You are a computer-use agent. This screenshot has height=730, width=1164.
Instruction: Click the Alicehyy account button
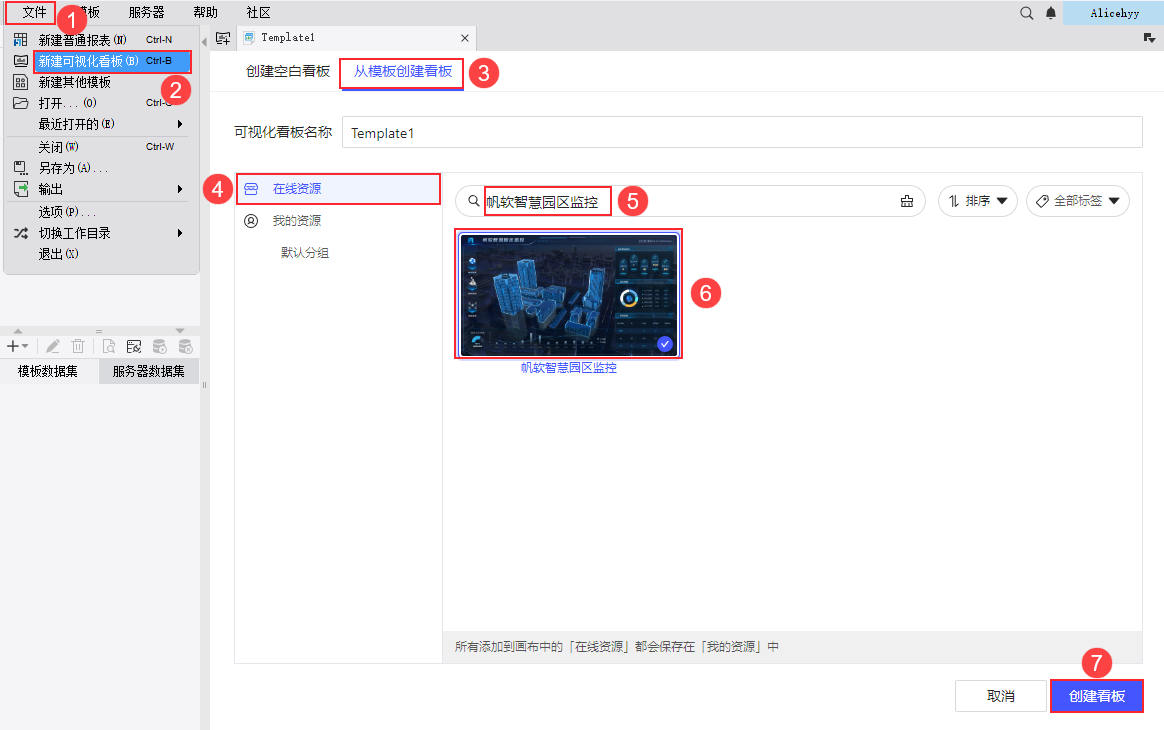1114,13
